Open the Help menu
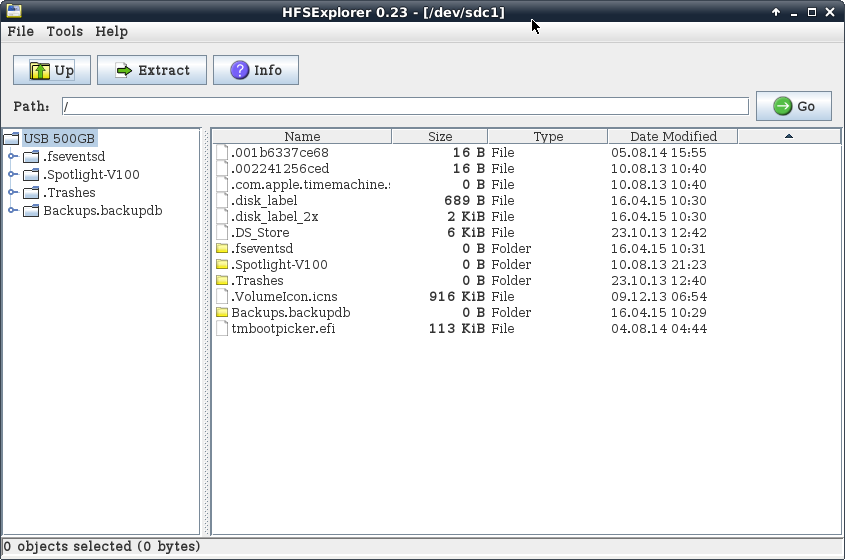The height and width of the screenshot is (560, 845). coord(112,31)
